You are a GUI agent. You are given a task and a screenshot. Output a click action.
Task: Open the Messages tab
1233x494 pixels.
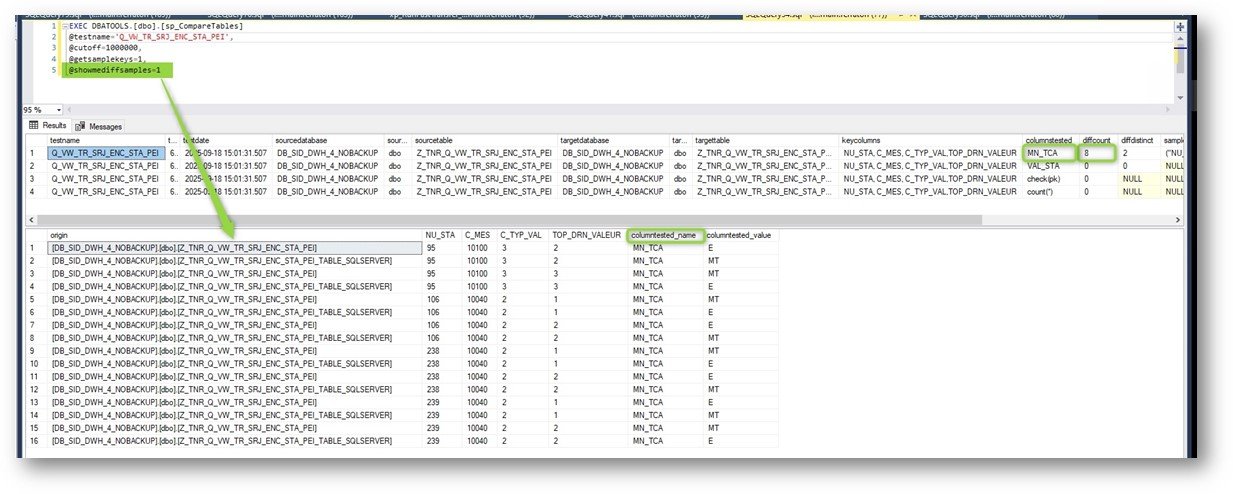tap(99, 127)
